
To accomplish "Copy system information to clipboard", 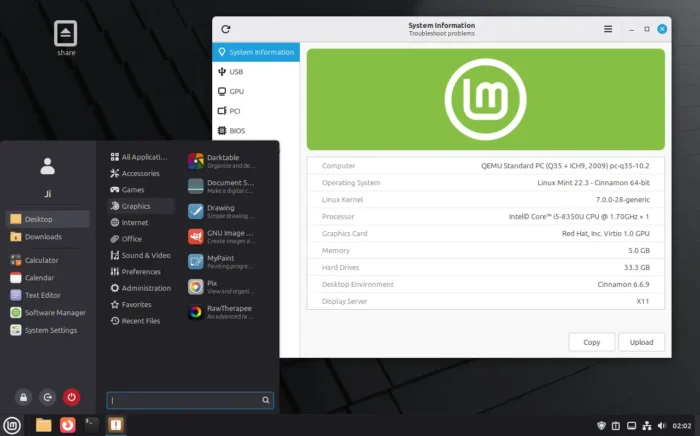I will (x=592, y=342).
